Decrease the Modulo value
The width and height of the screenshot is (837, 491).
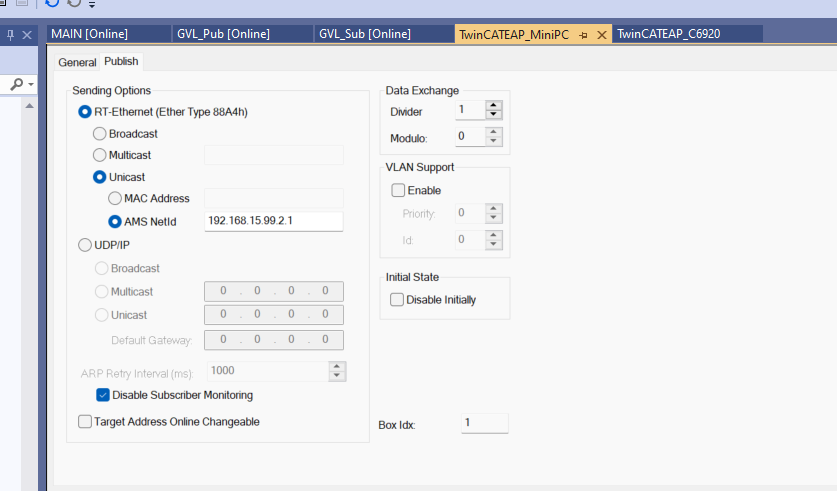click(494, 141)
